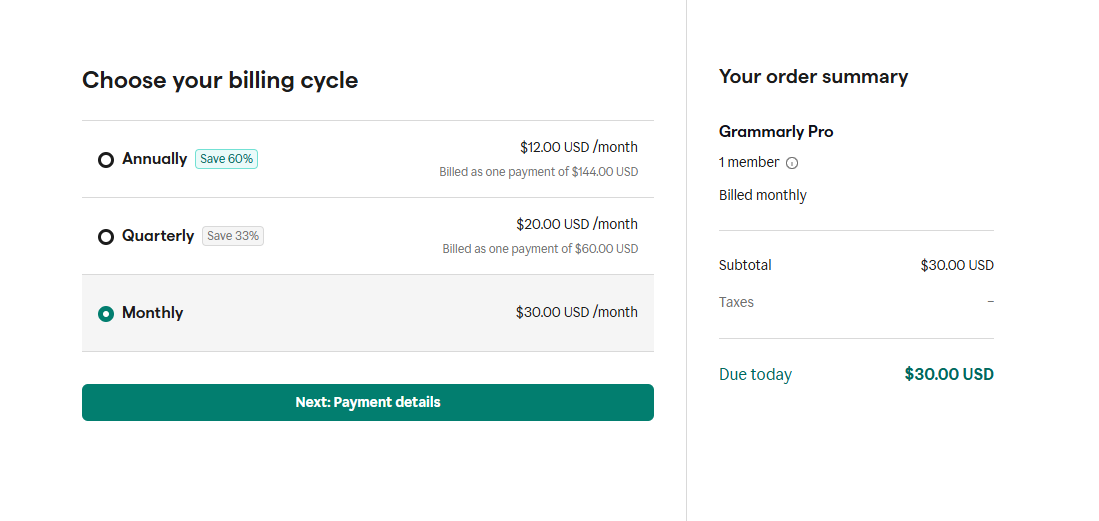Screen dimensions: 1099x521
Task: Click Billed as one payment of $60.00 text
Action: [540, 249]
